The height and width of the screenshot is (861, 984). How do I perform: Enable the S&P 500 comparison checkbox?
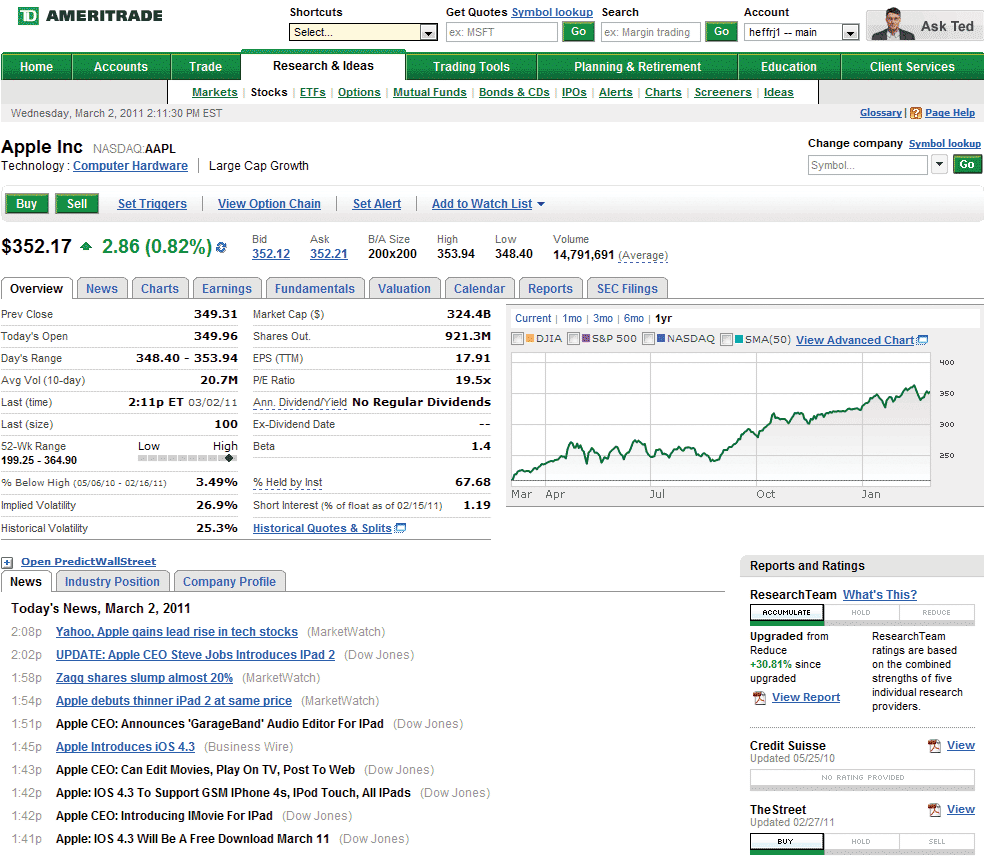[573, 339]
